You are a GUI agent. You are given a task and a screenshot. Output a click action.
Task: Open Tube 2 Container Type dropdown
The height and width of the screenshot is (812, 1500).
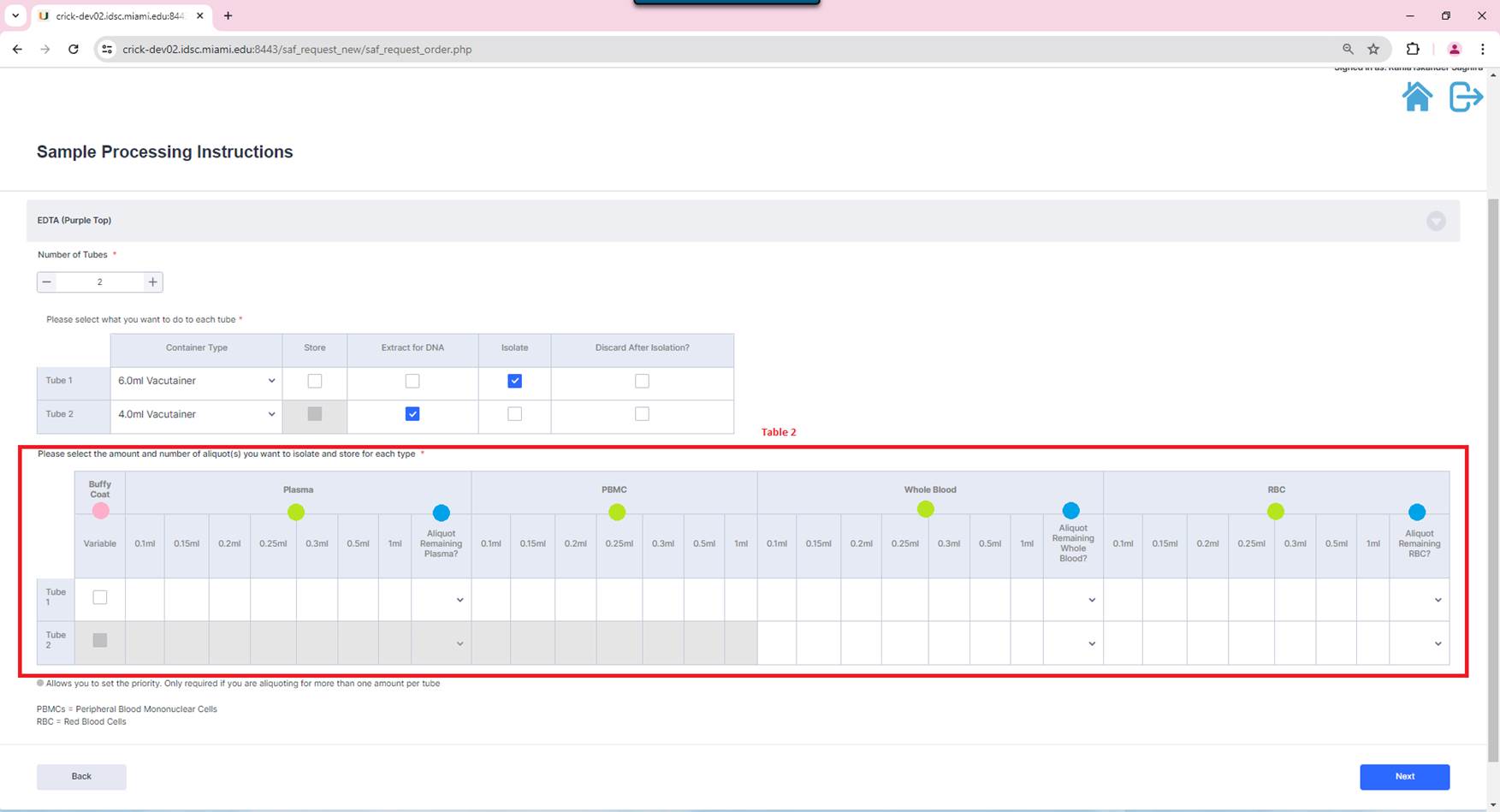(x=197, y=414)
